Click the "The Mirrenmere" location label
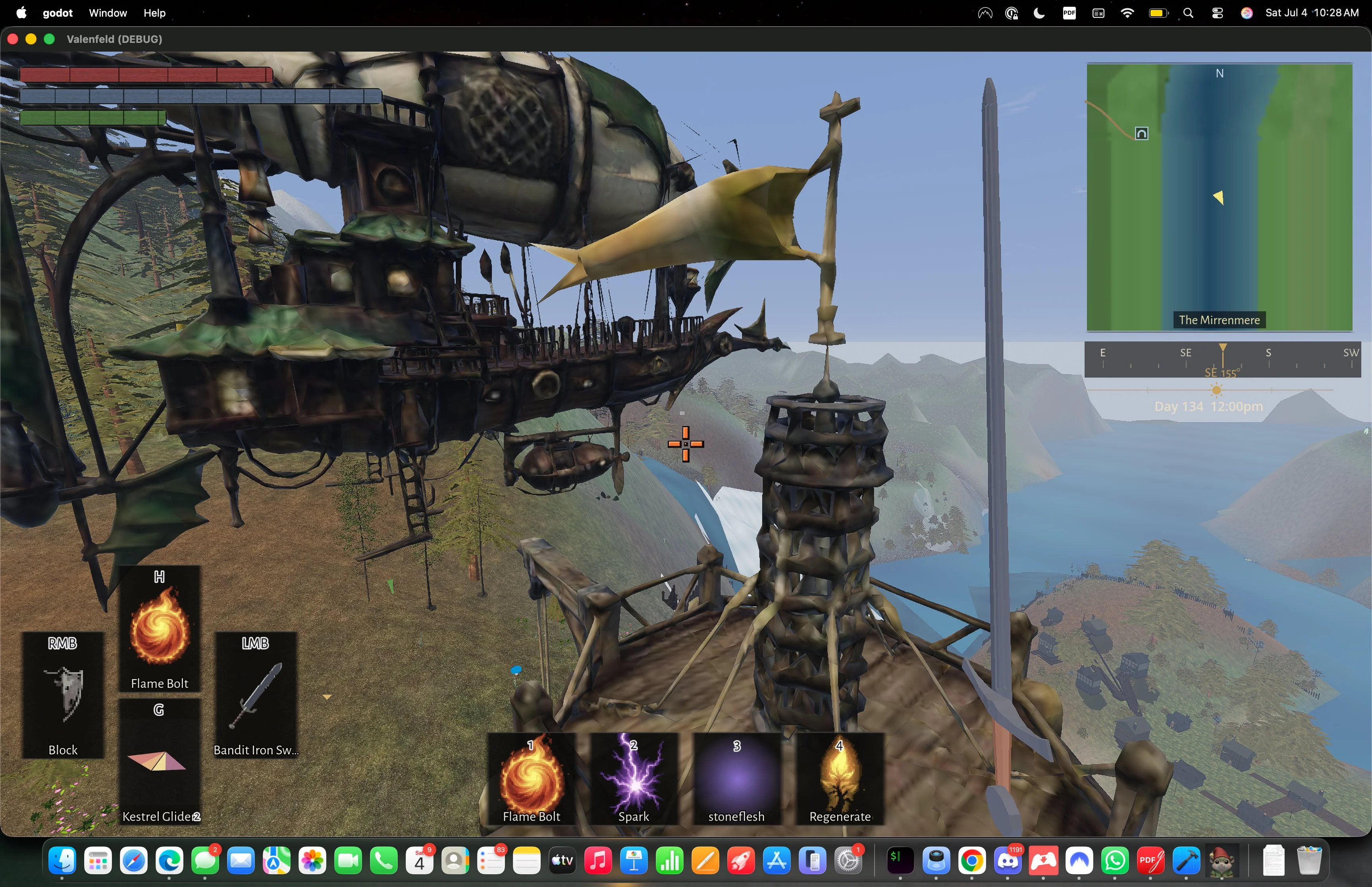Image resolution: width=1372 pixels, height=887 pixels. 1219,320
